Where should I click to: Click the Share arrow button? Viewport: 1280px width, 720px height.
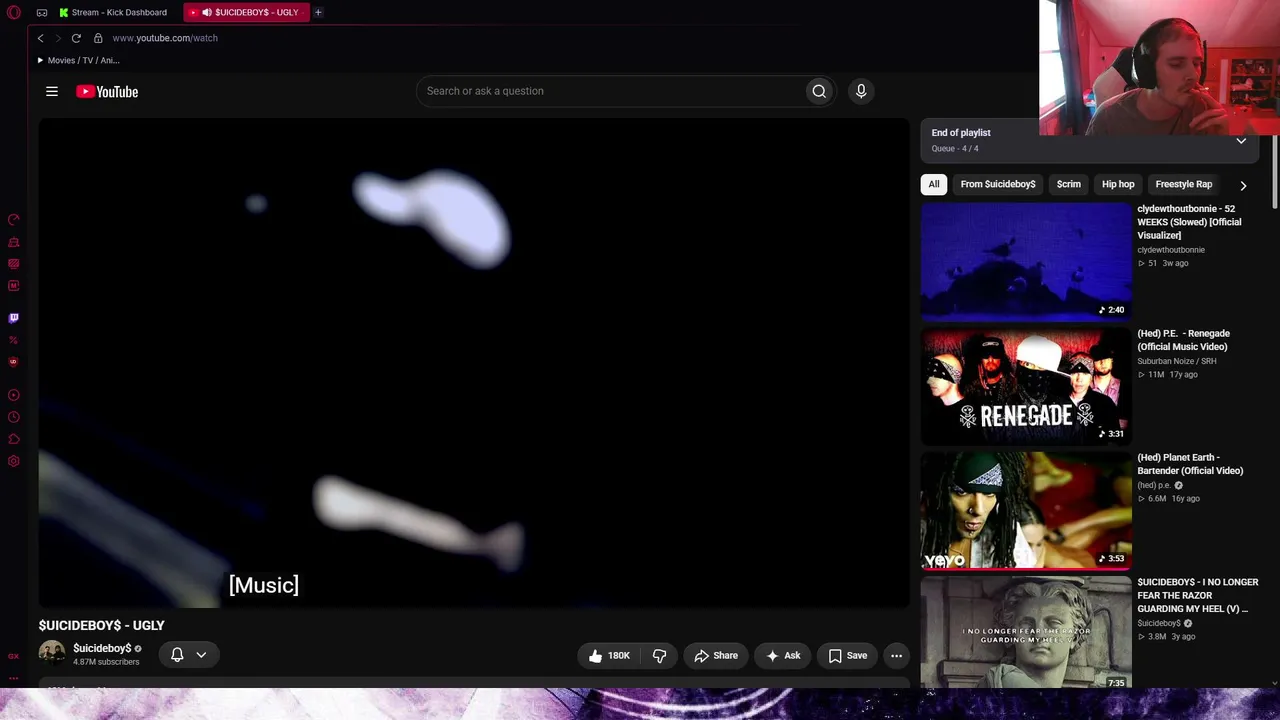tap(716, 656)
